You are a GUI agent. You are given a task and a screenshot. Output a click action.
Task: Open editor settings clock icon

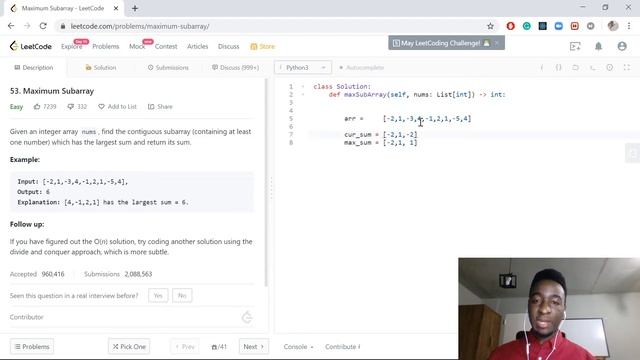pyautogui.click(x=609, y=67)
